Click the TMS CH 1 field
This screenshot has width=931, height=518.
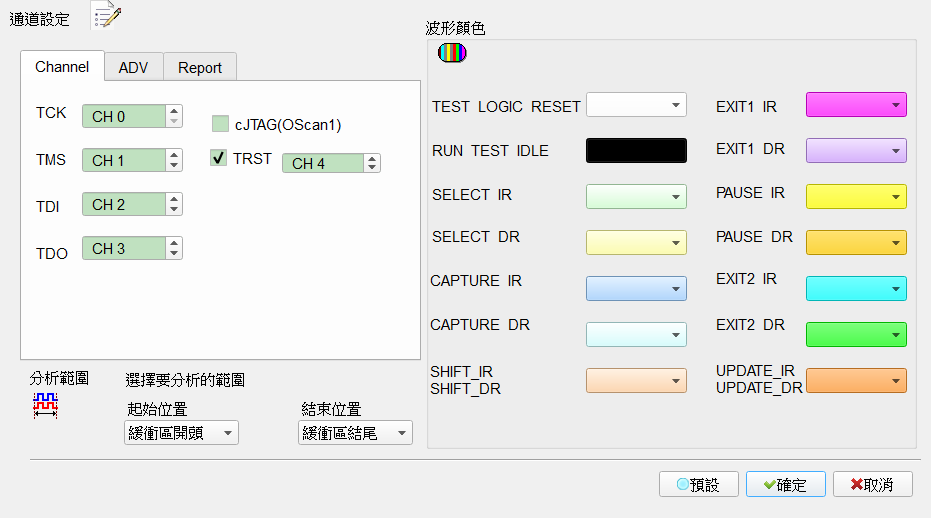[x=124, y=160]
